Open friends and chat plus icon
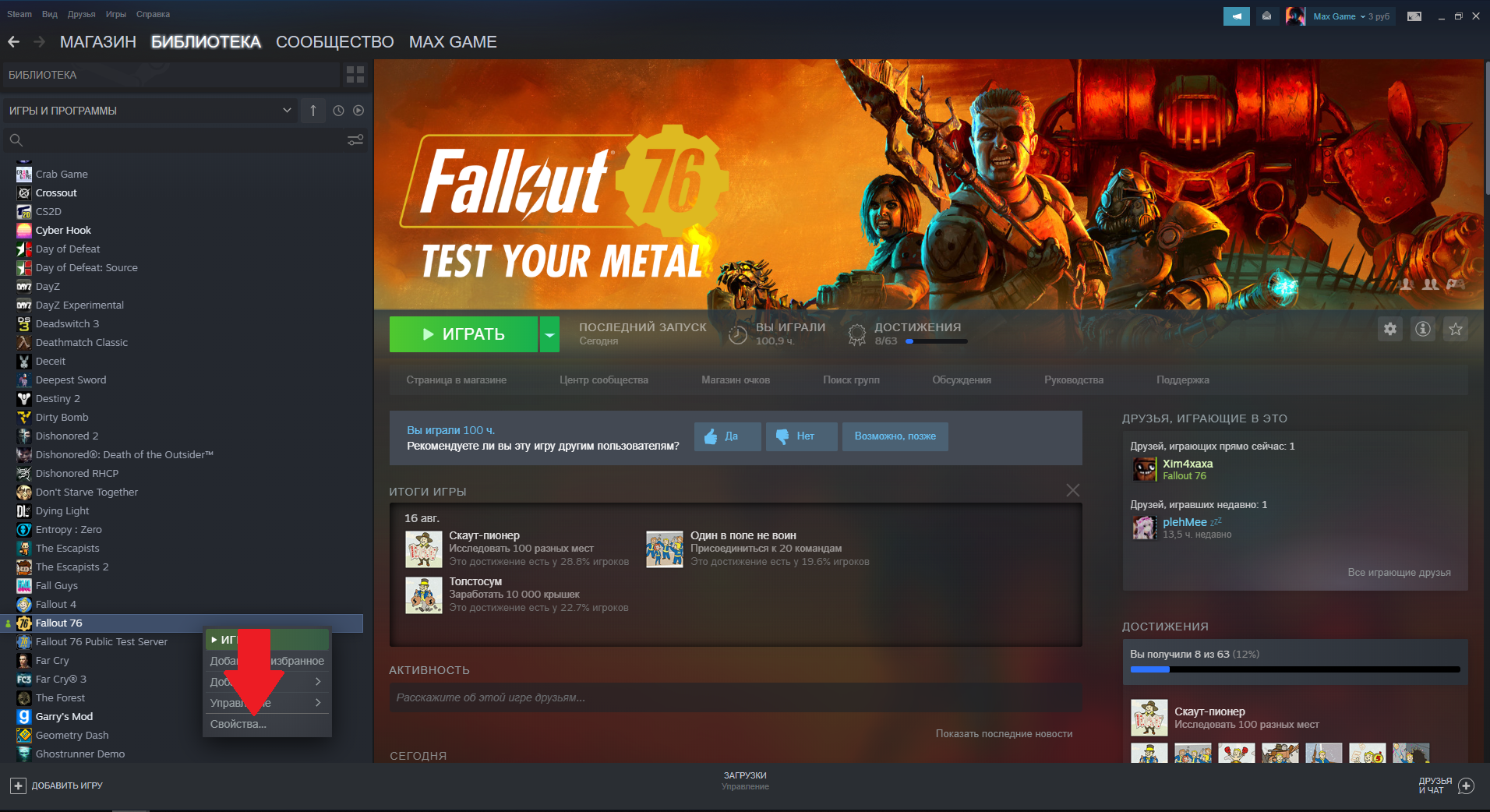 (1466, 786)
